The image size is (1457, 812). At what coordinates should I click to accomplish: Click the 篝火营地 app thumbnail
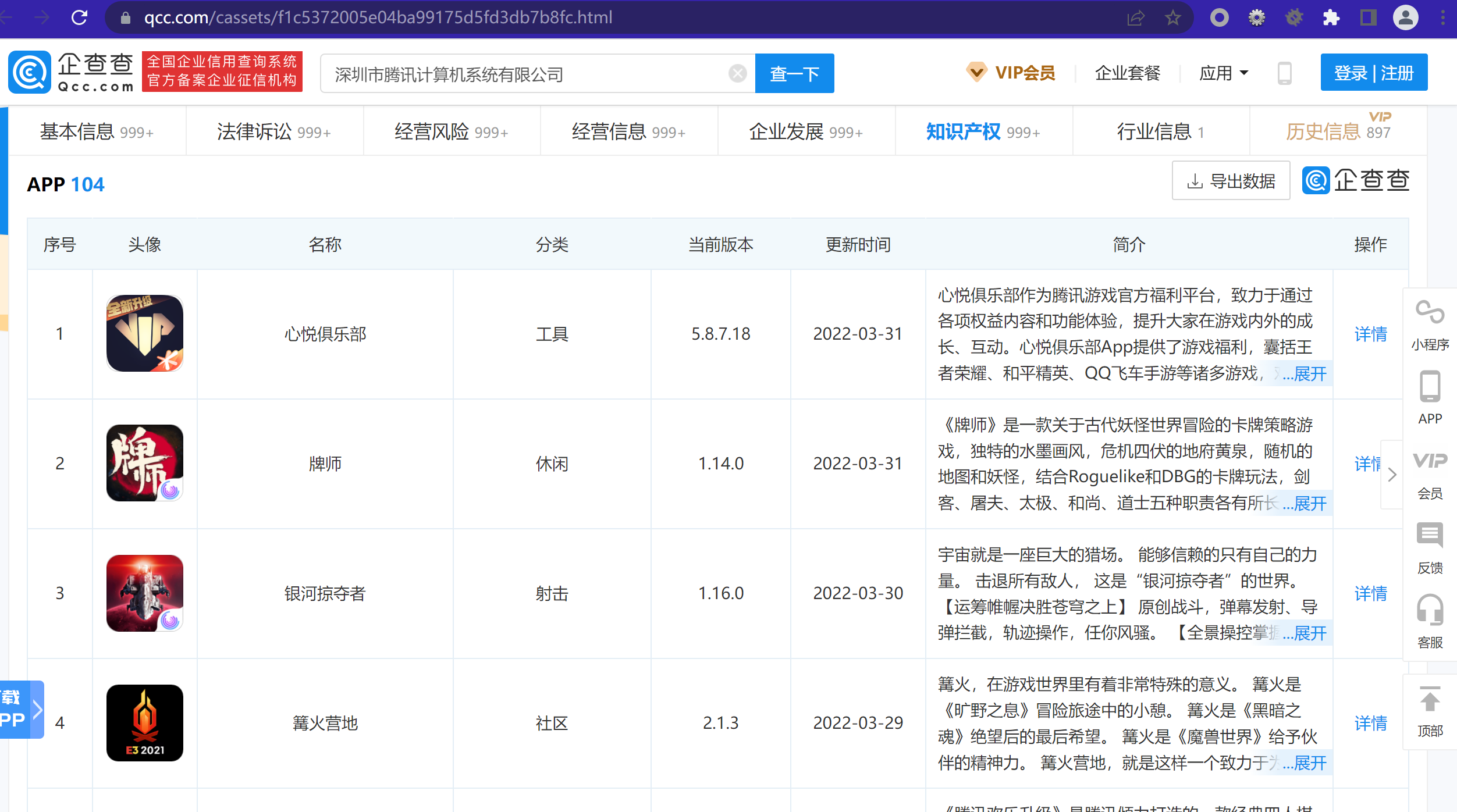click(x=145, y=723)
